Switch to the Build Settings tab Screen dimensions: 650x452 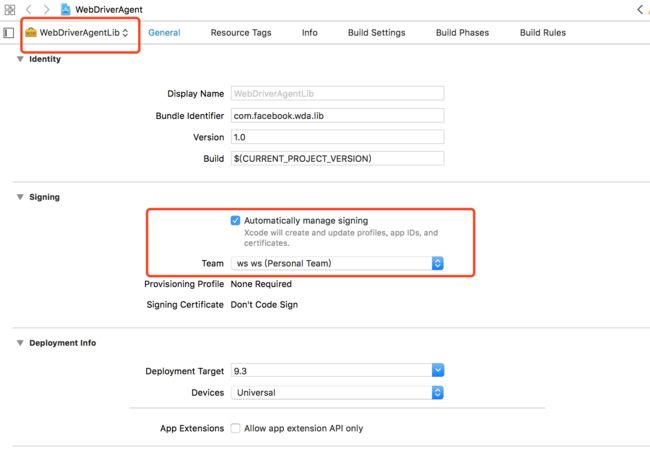[x=376, y=33]
